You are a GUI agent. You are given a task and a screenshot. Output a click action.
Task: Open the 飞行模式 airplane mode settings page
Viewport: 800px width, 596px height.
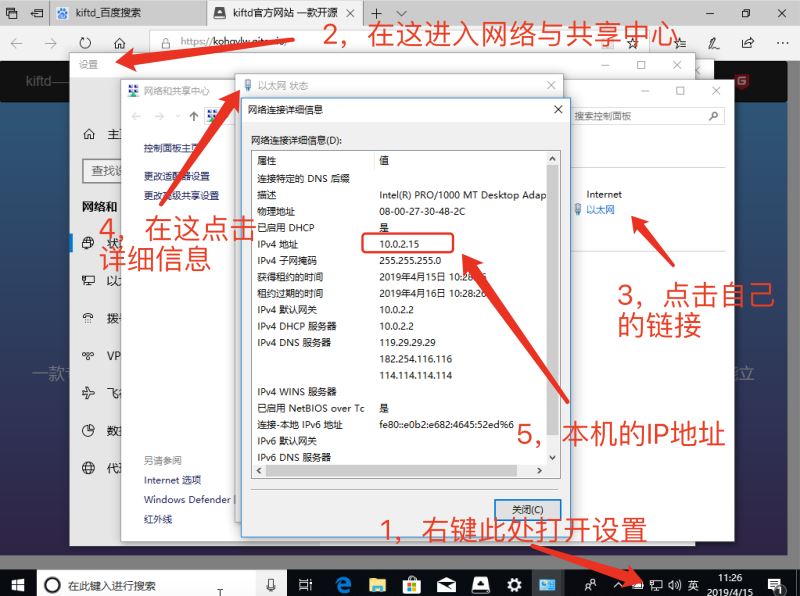[86, 392]
